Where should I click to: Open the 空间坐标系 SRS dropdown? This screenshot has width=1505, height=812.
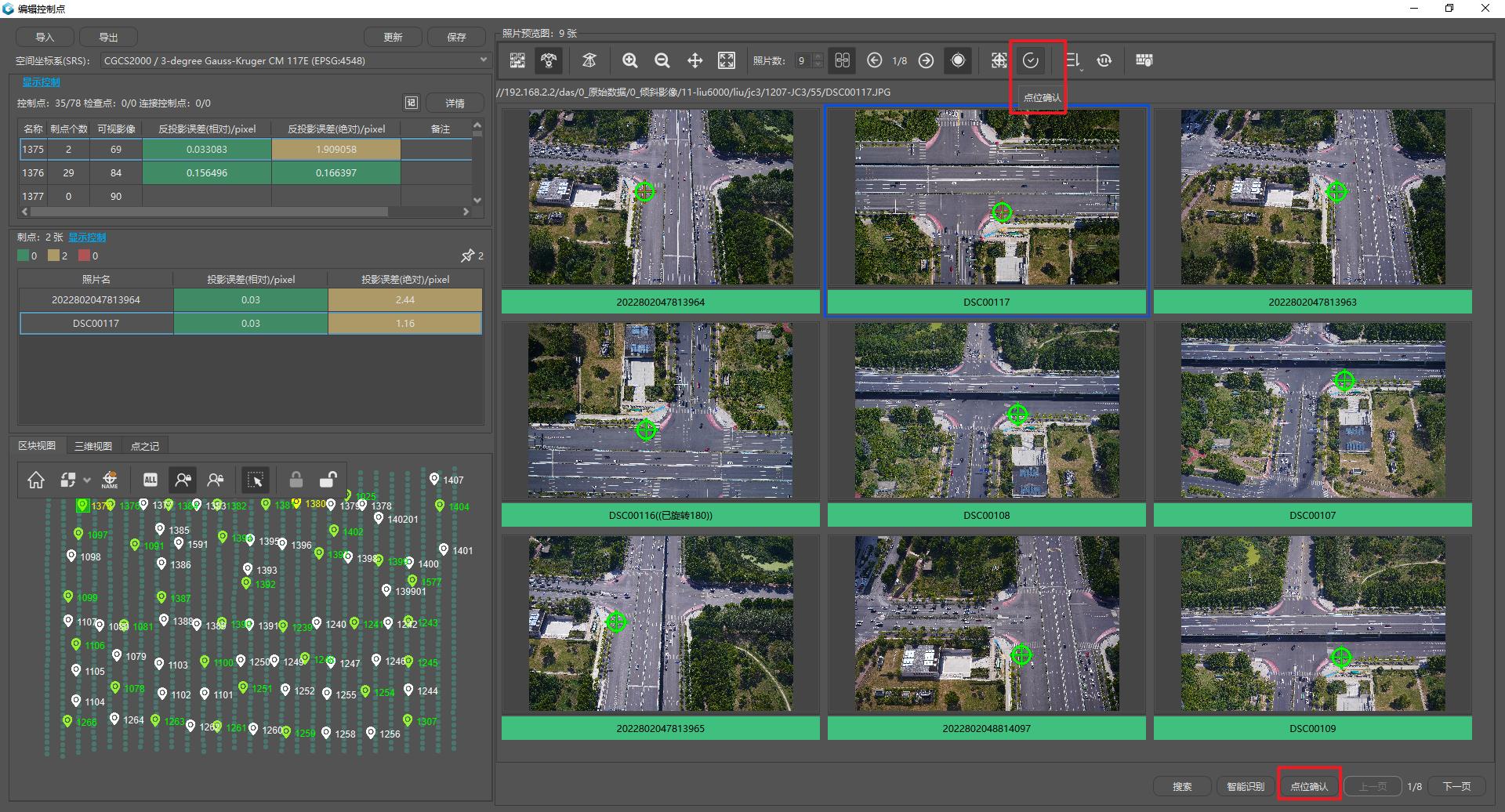(295, 60)
